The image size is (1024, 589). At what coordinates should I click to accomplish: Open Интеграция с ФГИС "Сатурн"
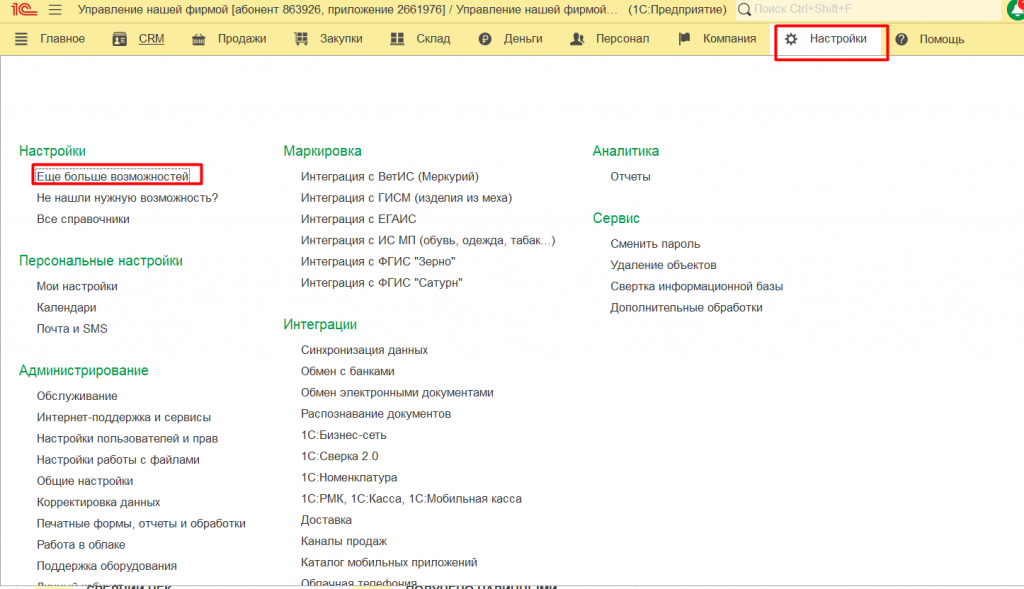pyautogui.click(x=381, y=283)
